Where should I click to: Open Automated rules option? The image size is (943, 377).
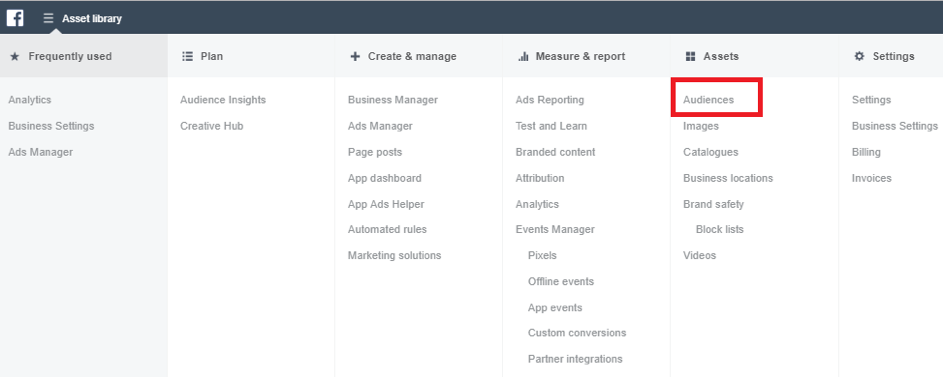coord(387,229)
